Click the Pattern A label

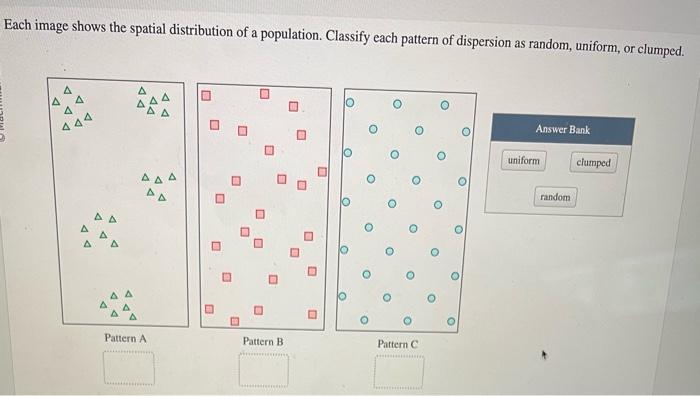pyautogui.click(x=125, y=338)
